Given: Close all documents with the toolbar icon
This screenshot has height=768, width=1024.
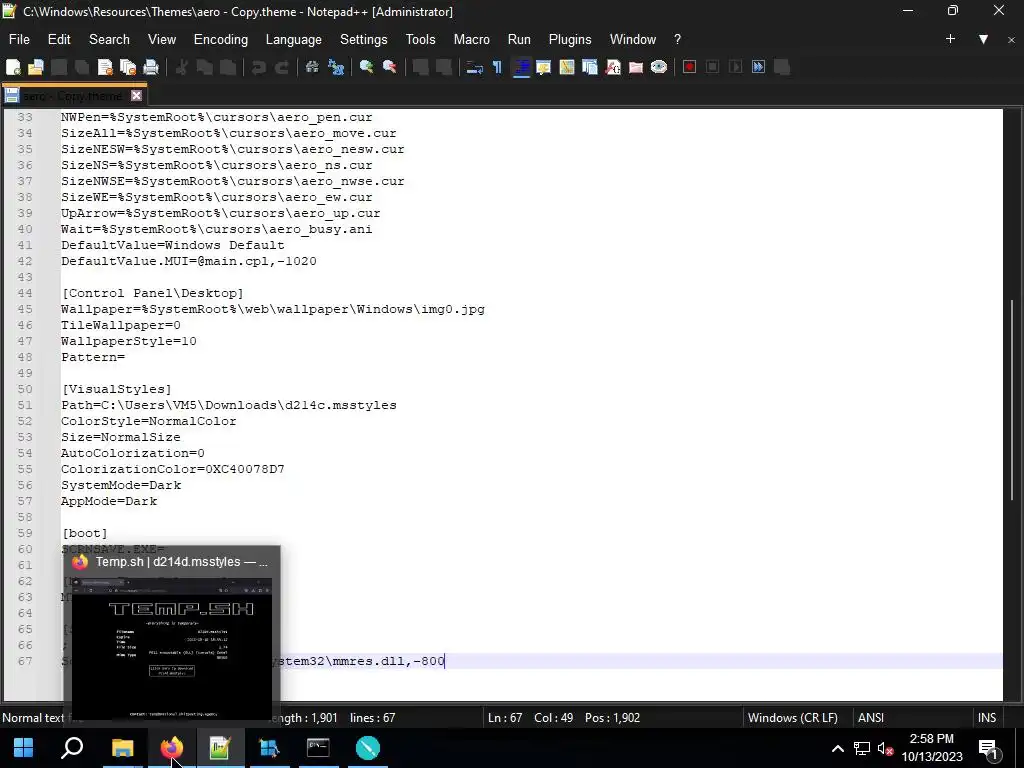Looking at the screenshot, I should 128,67.
